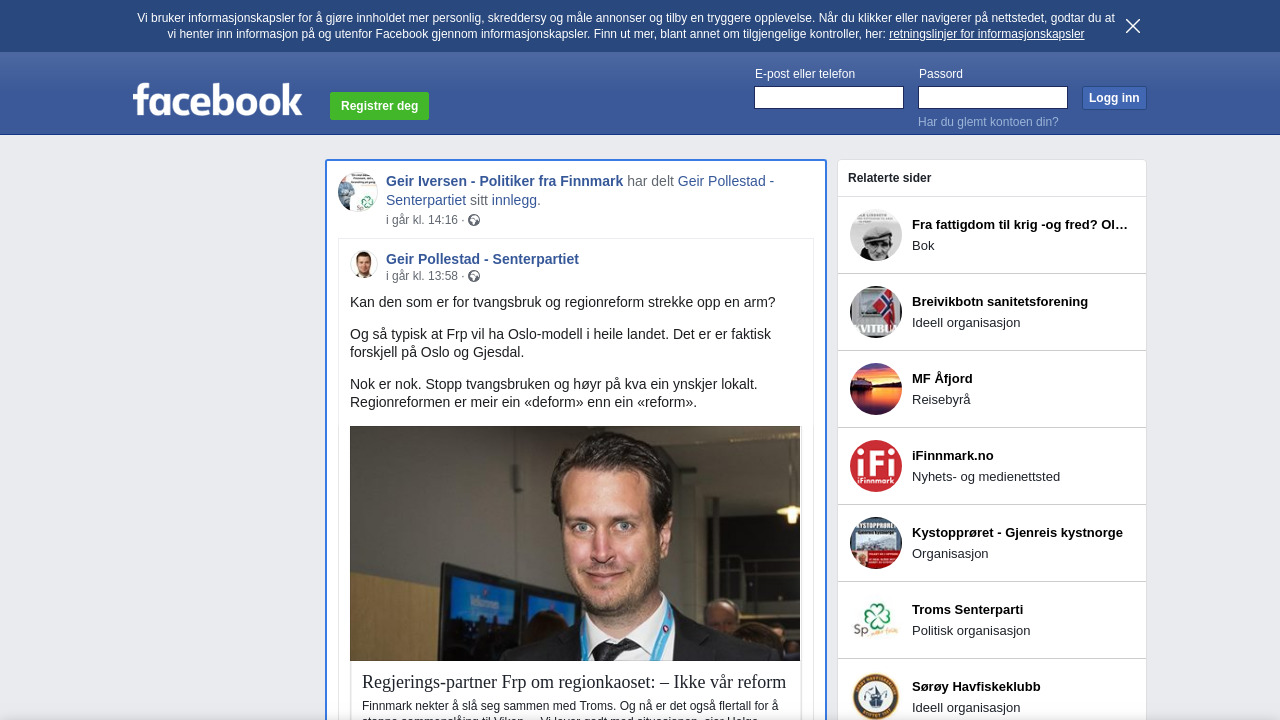1280x720 pixels.
Task: Open Geir Pollestad - Senterpartiet author name
Action: point(482,259)
